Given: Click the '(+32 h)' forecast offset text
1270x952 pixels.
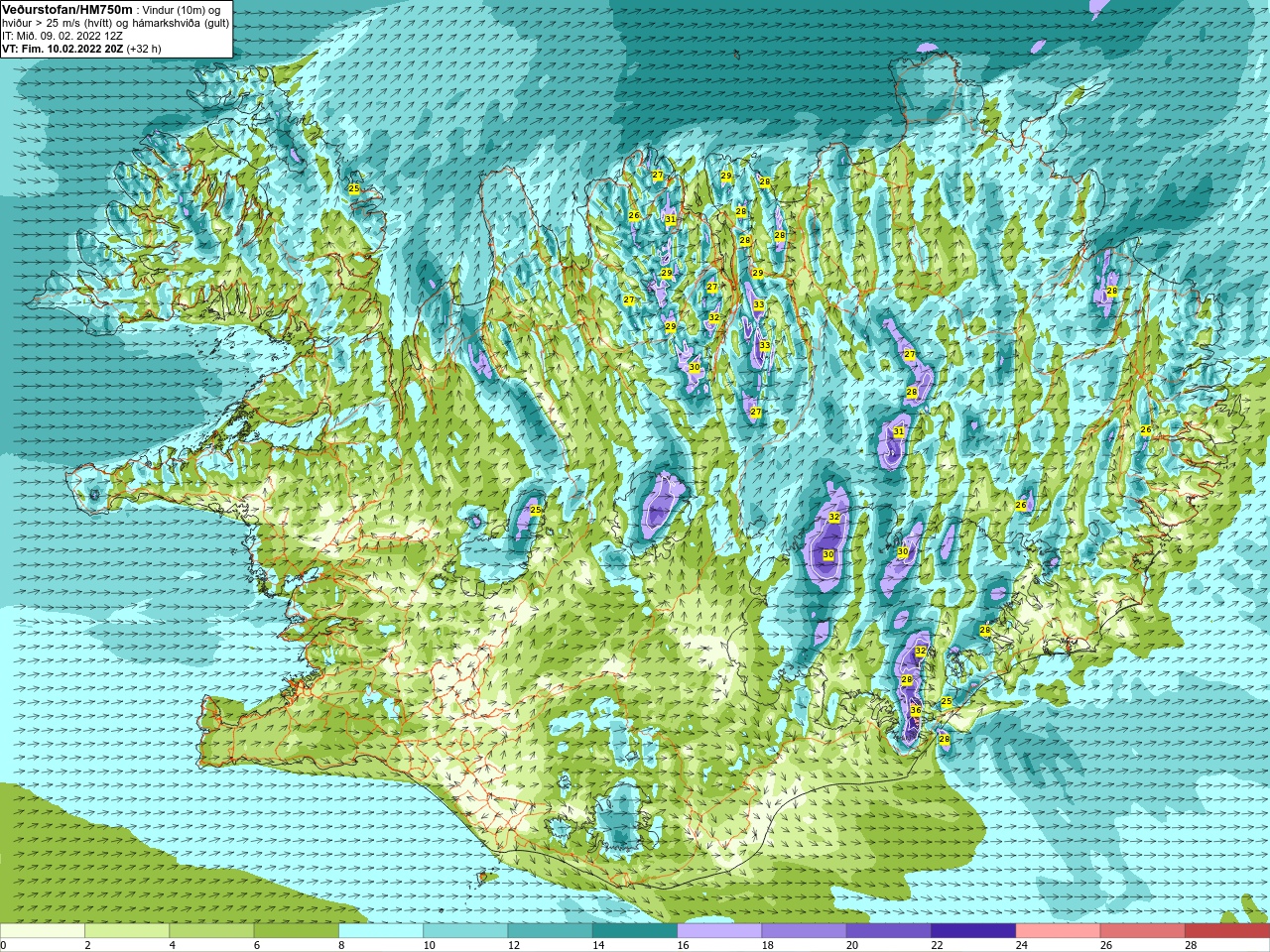Looking at the screenshot, I should coord(144,49).
